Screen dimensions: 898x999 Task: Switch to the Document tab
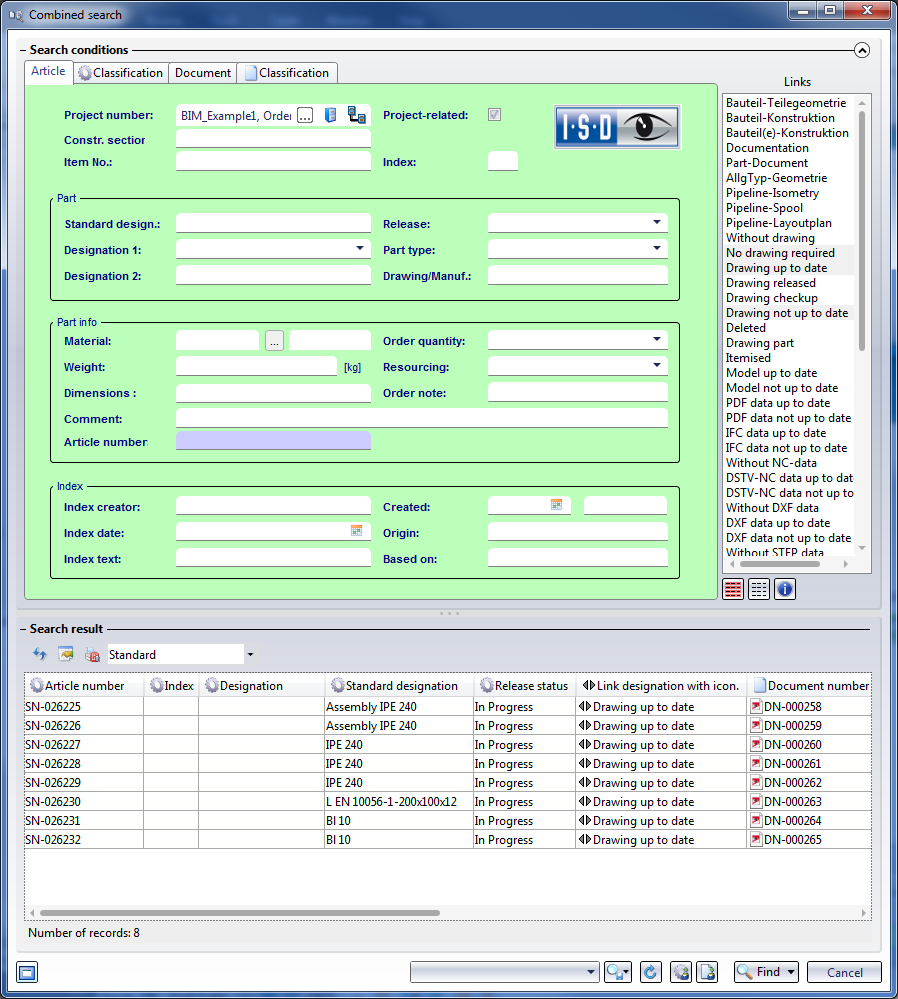point(203,73)
